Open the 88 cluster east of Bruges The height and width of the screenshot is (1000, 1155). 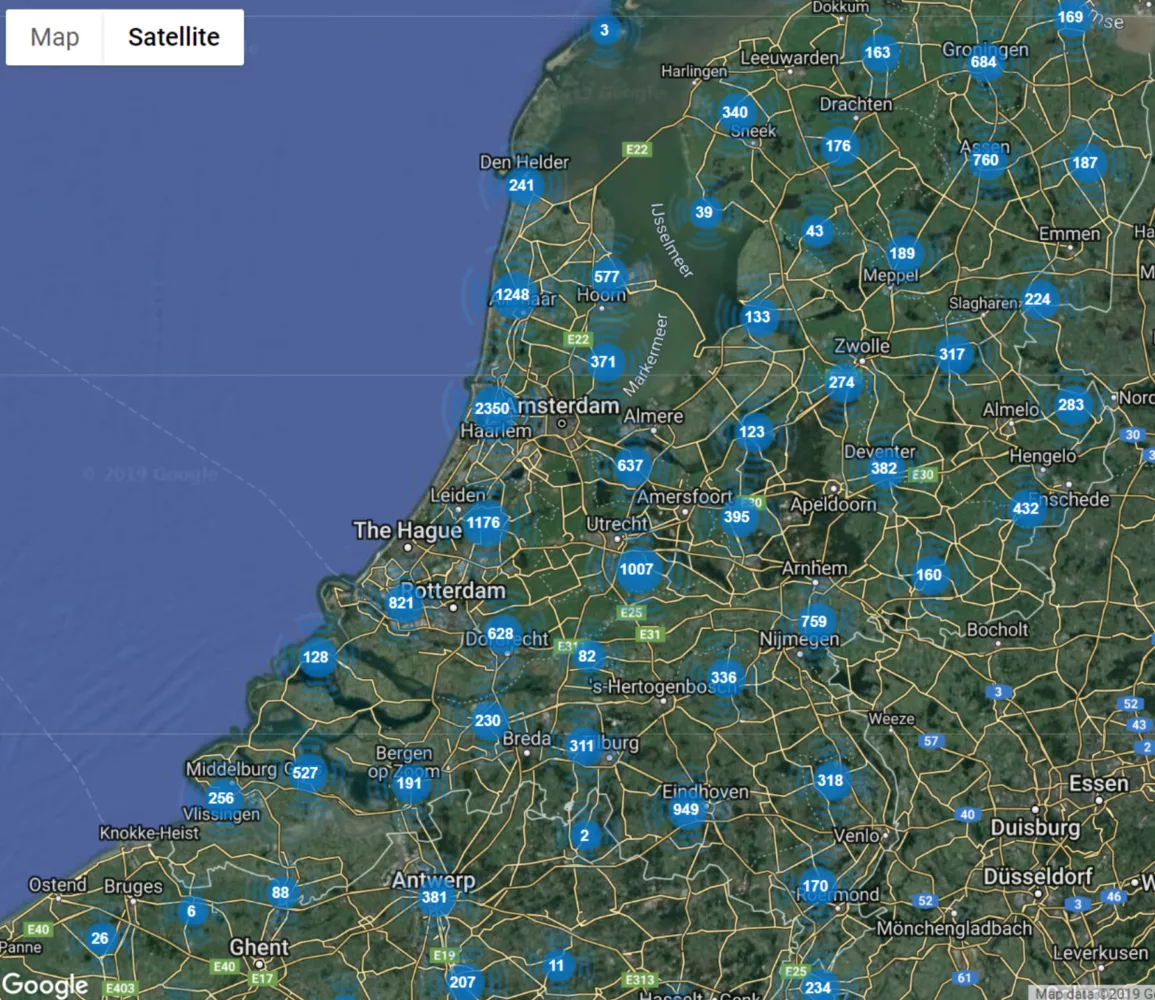click(x=281, y=893)
